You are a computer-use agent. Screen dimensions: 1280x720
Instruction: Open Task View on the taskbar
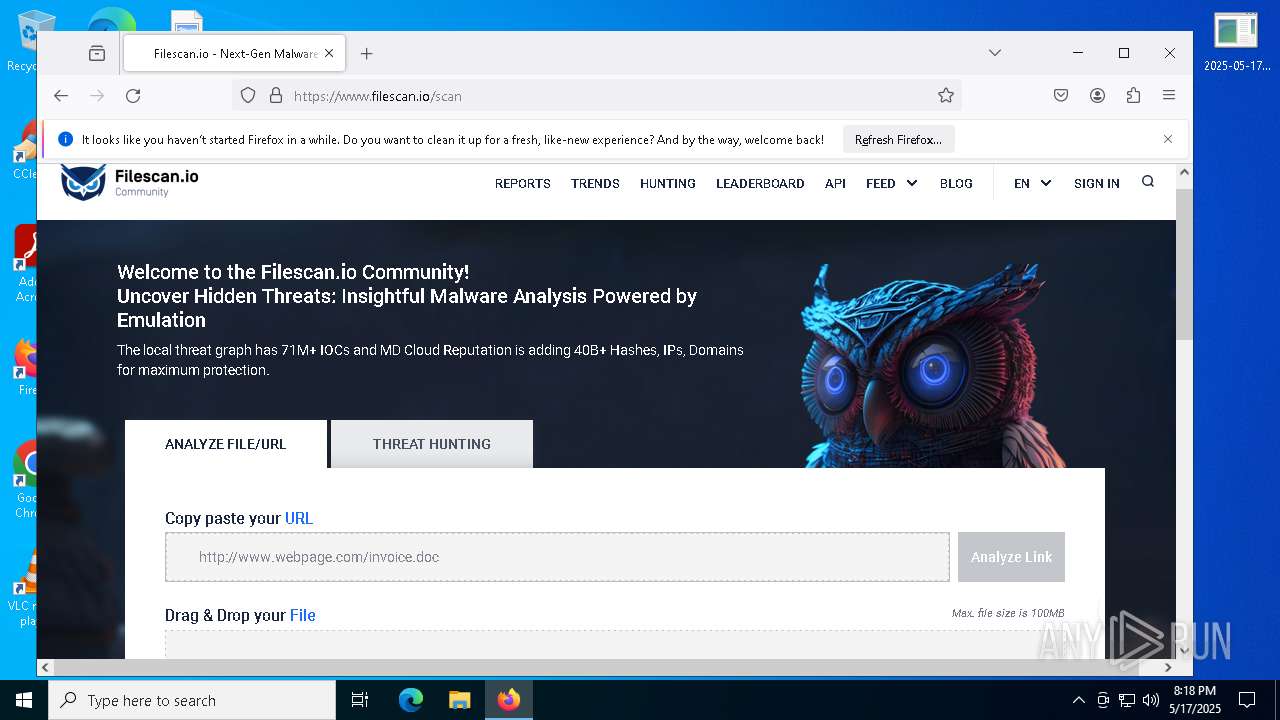pyautogui.click(x=360, y=700)
